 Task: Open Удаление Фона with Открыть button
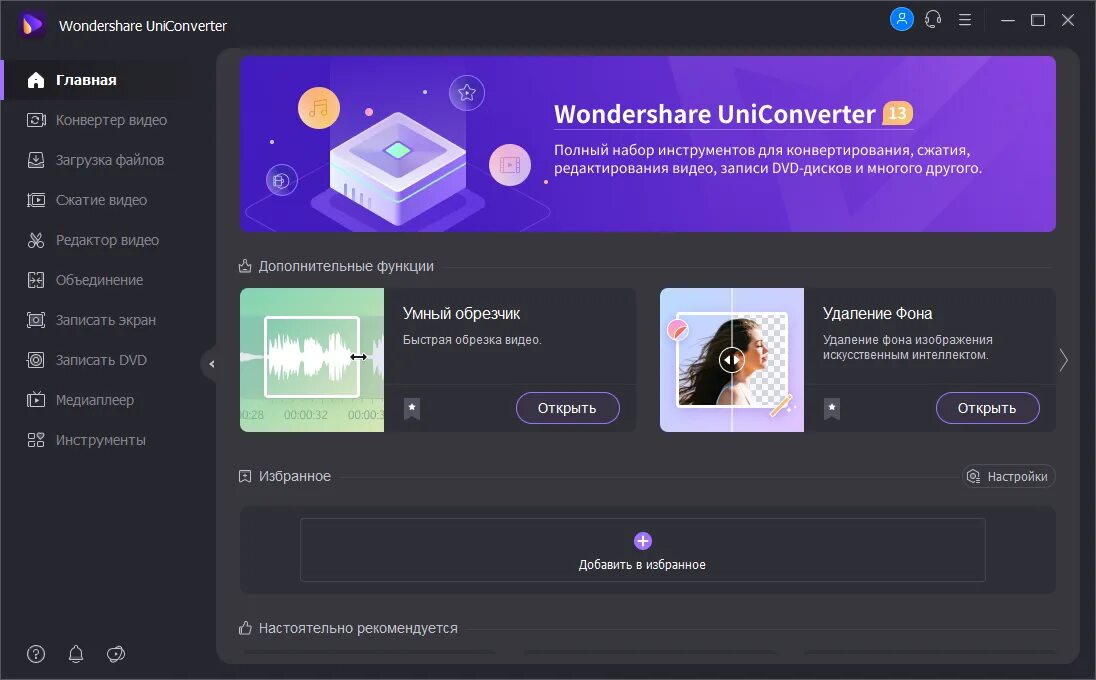(x=987, y=408)
